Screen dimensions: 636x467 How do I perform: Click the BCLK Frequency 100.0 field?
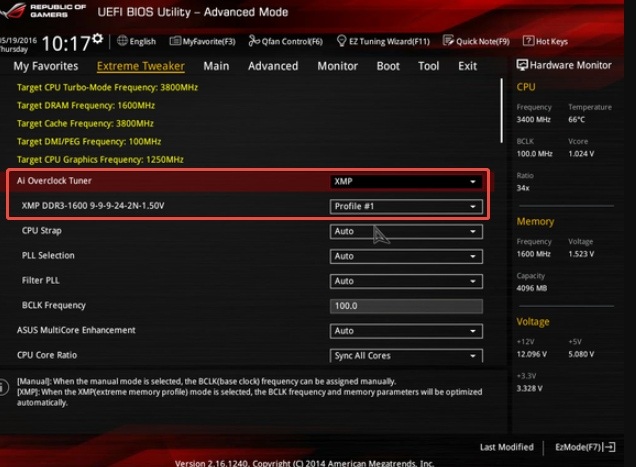click(406, 306)
